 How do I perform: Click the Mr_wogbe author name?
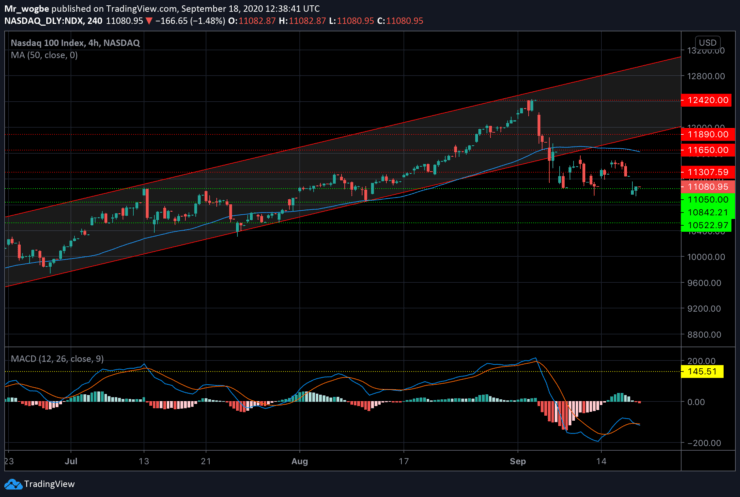click(x=26, y=8)
